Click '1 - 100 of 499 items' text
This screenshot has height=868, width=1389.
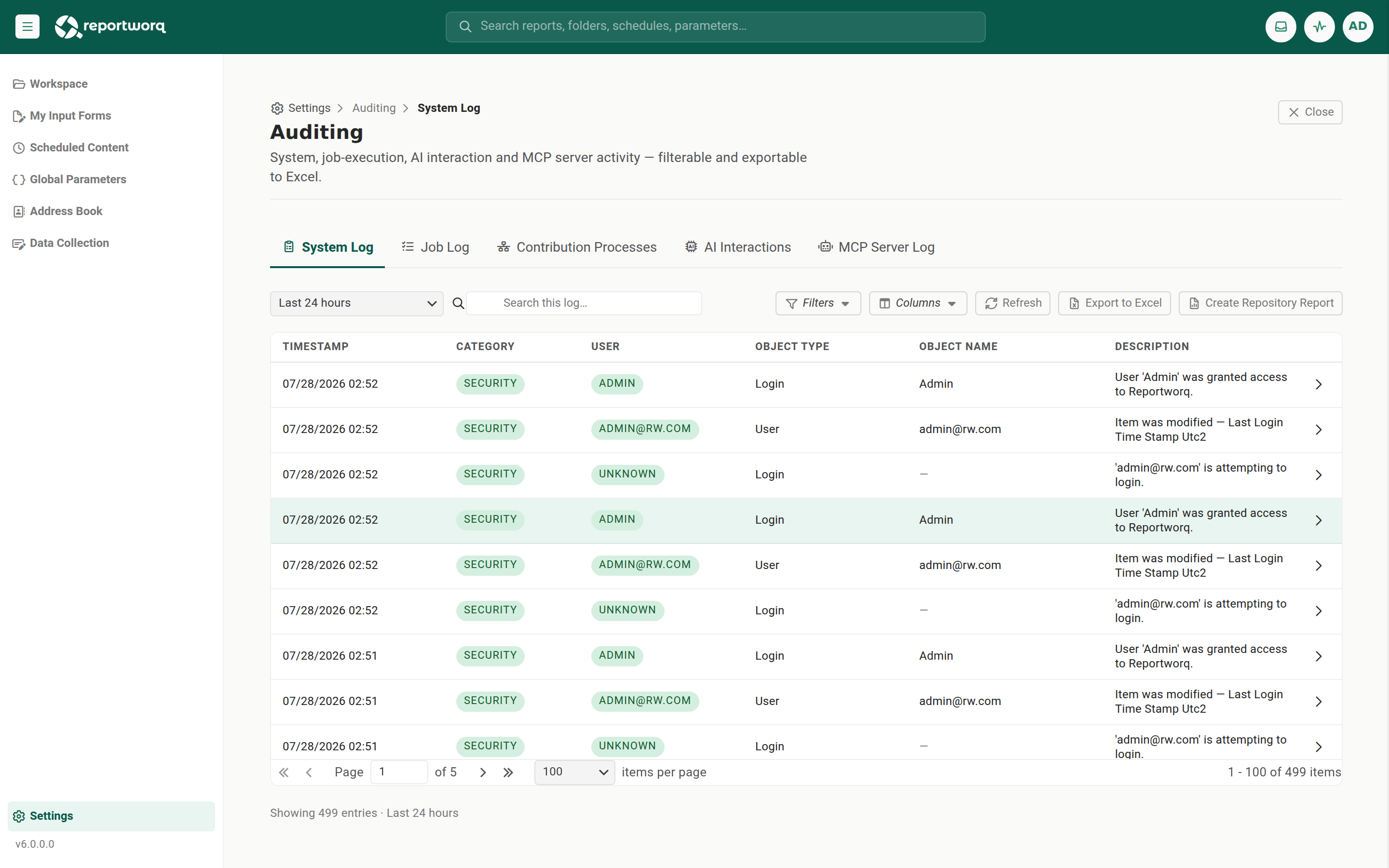pyautogui.click(x=1284, y=772)
